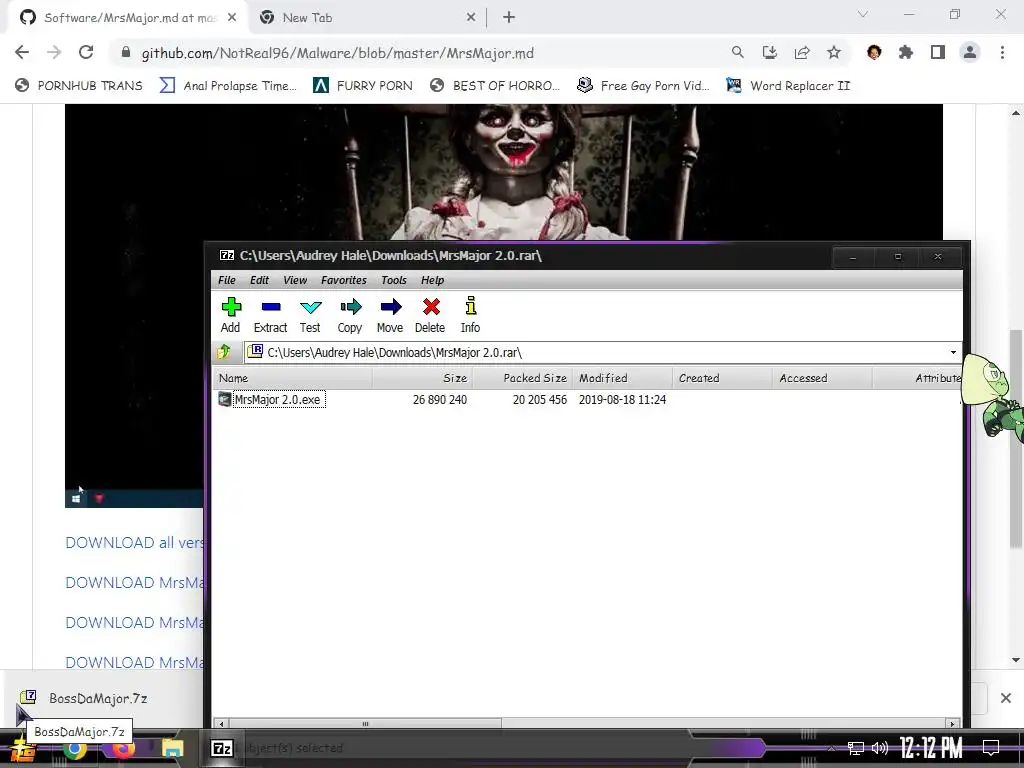1024x768 pixels.
Task: Click the 7-Zip scroll left arrow
Action: pyautogui.click(x=222, y=724)
